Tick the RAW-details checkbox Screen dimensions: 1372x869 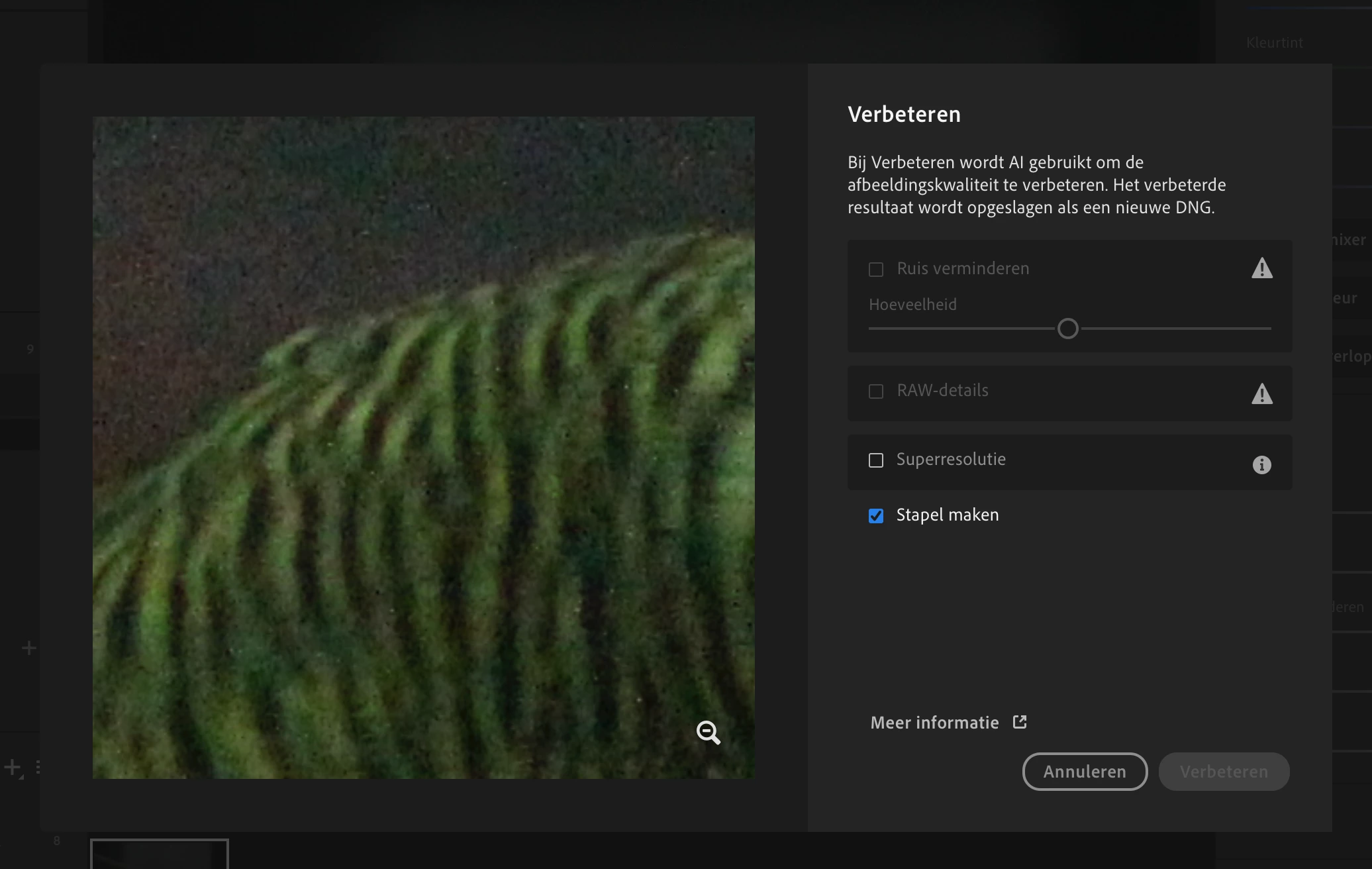point(876,391)
